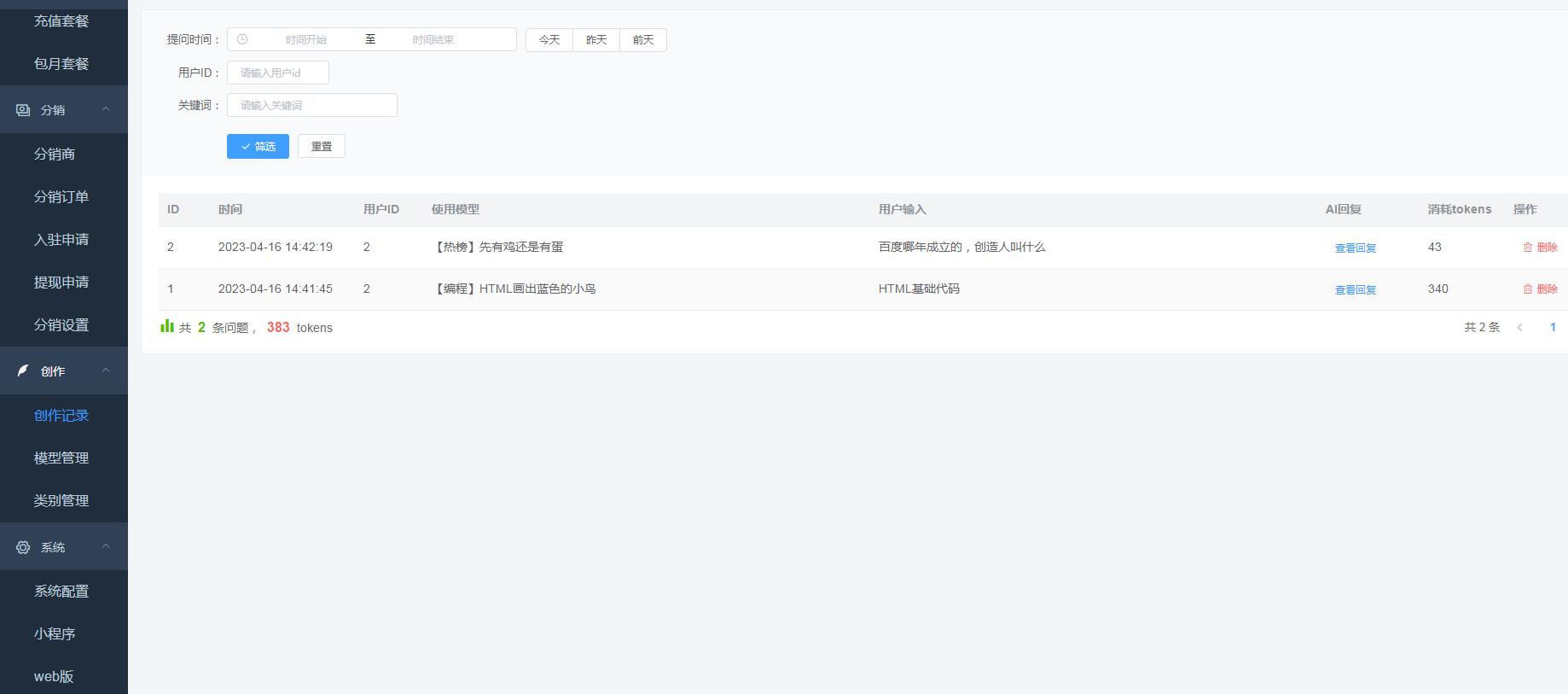The width and height of the screenshot is (1568, 694).
Task: Open 分销设置 in sidebar
Action: click(x=61, y=324)
